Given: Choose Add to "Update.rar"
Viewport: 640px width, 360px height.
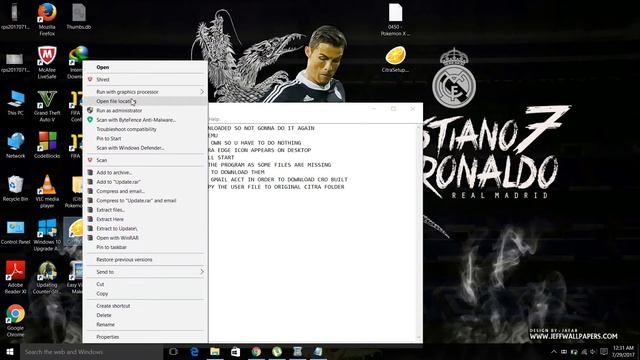Looking at the screenshot, I should pos(145,182).
